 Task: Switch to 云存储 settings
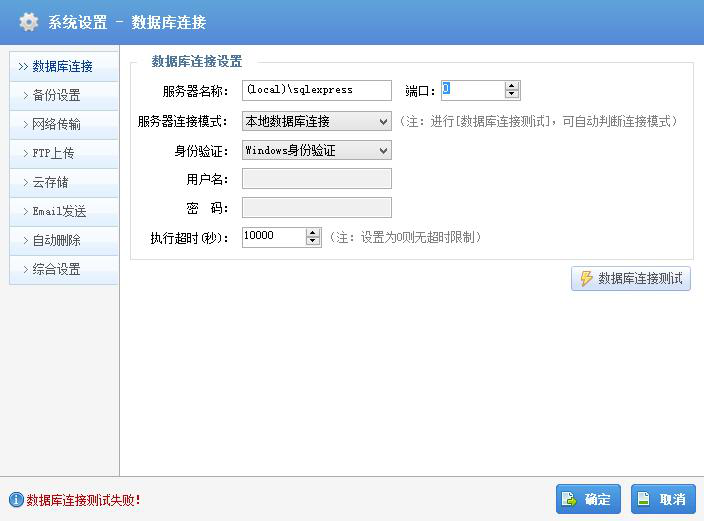[x=64, y=182]
